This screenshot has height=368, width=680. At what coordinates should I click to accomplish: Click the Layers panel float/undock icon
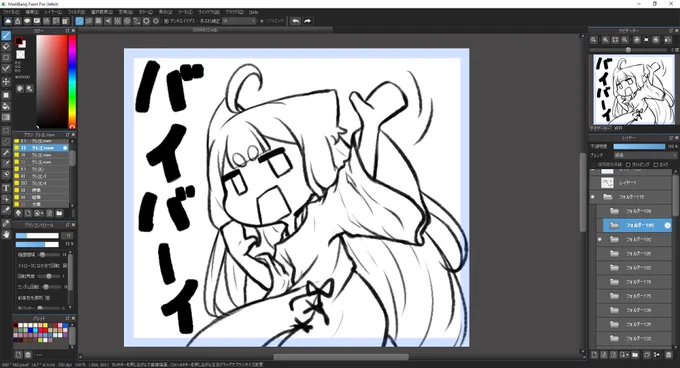[x=671, y=138]
